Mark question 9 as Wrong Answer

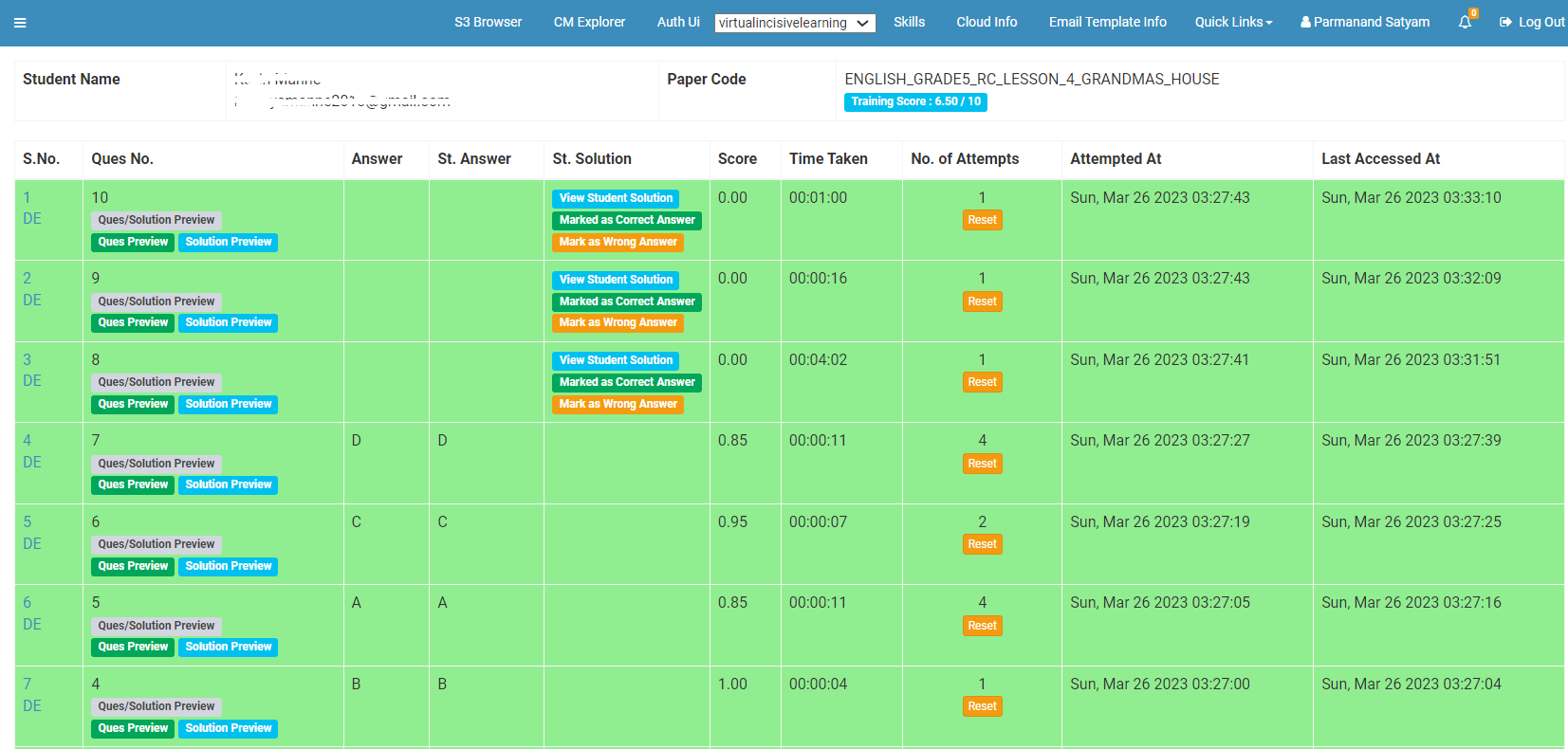pyautogui.click(x=618, y=322)
